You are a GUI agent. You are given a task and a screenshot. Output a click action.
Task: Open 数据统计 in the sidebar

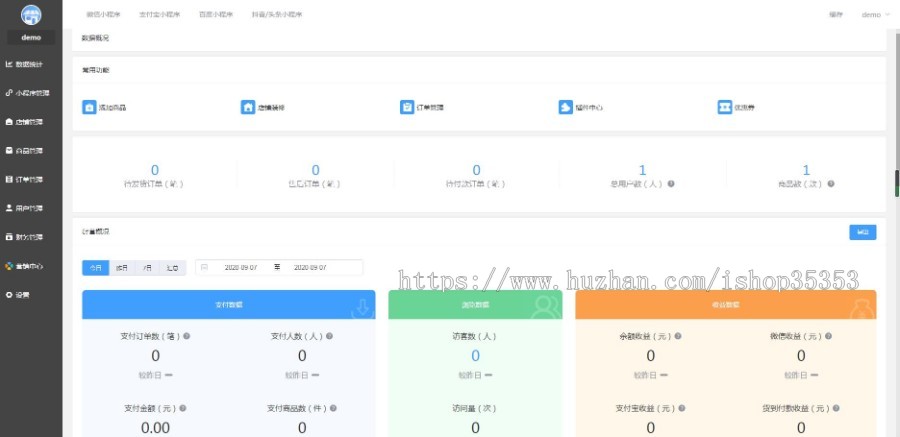click(24, 64)
